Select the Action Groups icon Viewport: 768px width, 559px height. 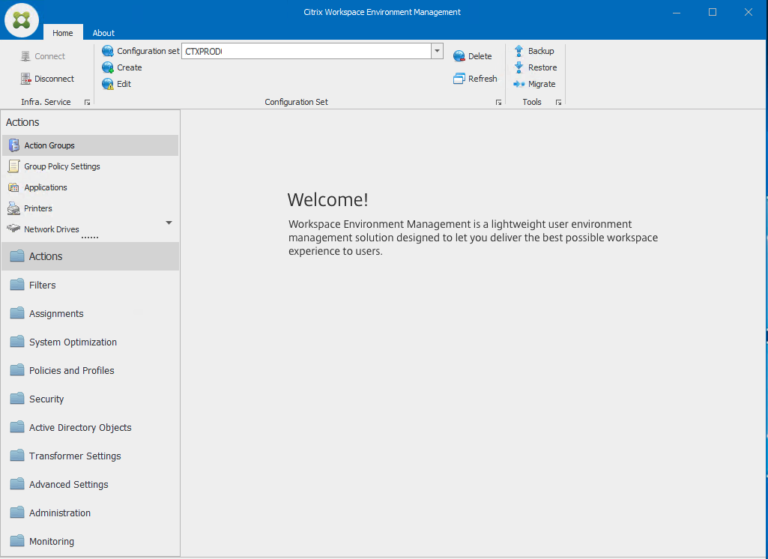(14, 145)
